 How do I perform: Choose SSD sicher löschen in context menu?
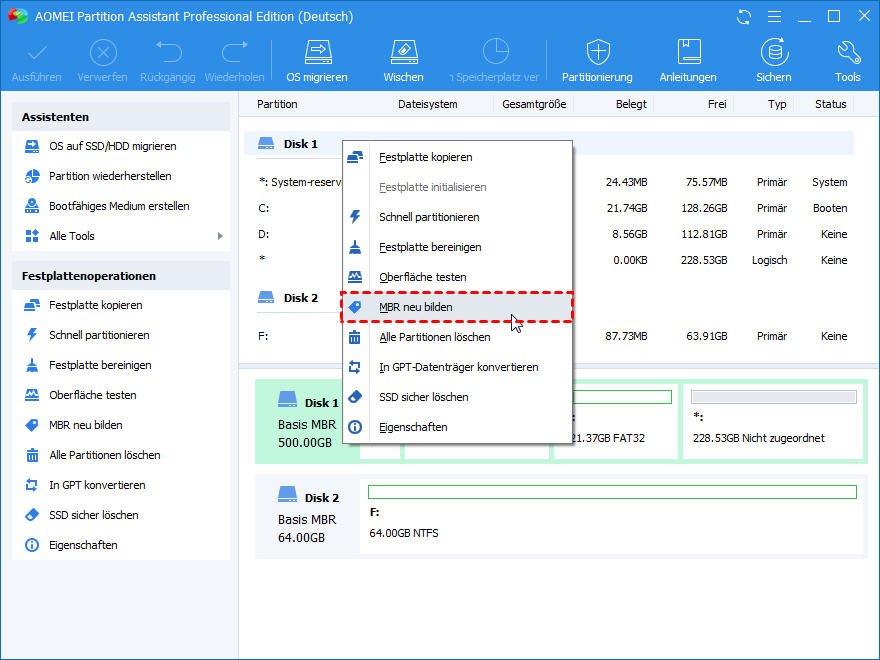click(x=457, y=397)
